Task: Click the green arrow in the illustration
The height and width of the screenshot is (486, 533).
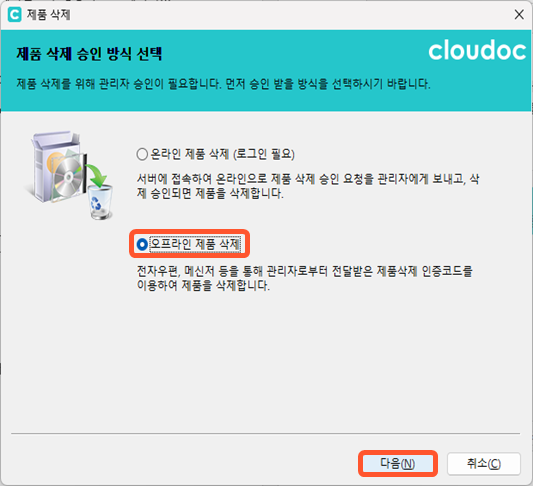Action: 97,176
